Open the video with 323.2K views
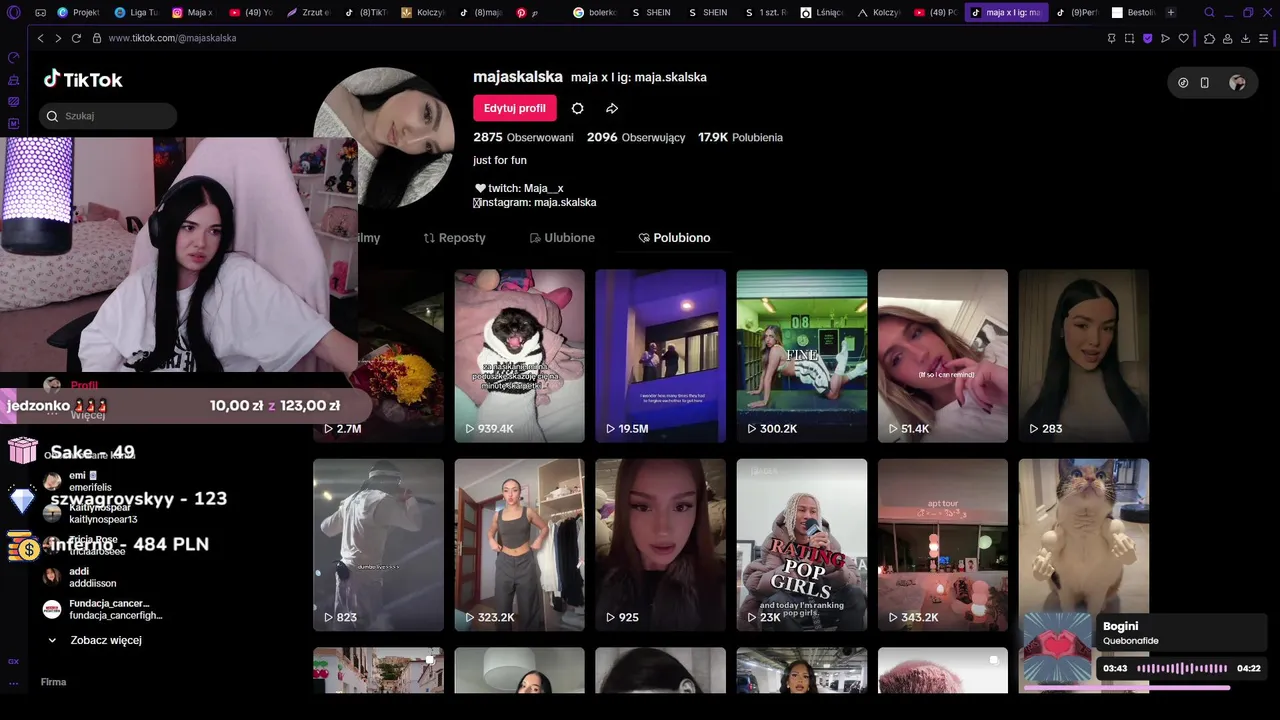Image resolution: width=1280 pixels, height=720 pixels. [520, 545]
